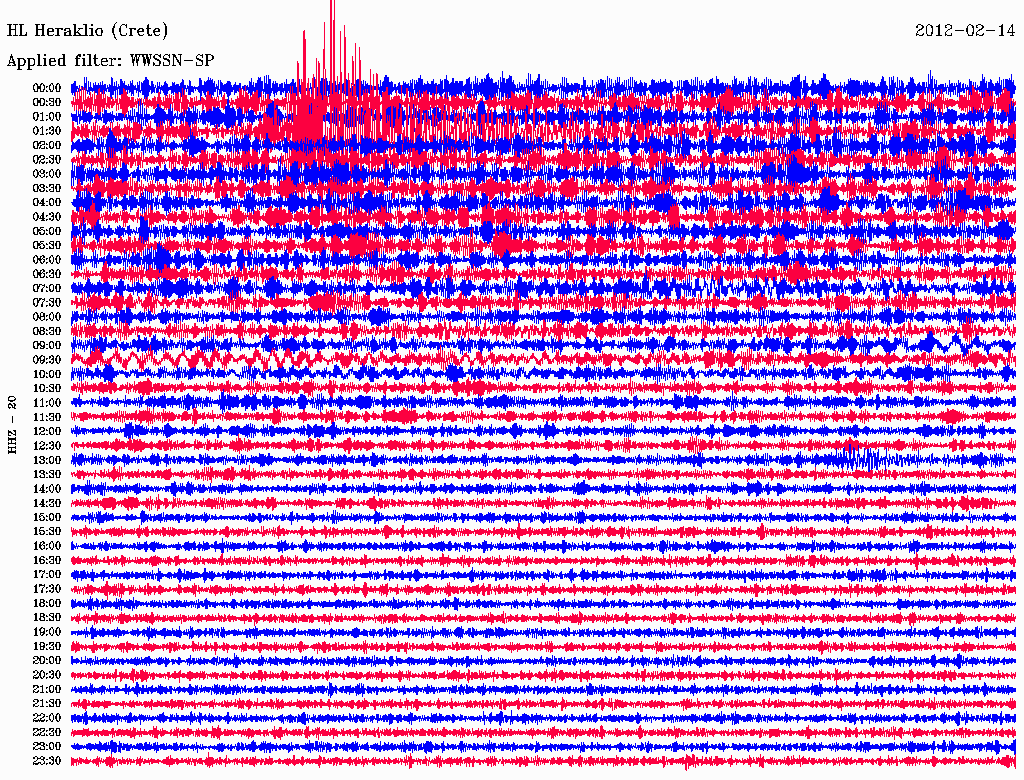1024x780 pixels.
Task: Click the '12:30' time label
Action: point(47,446)
